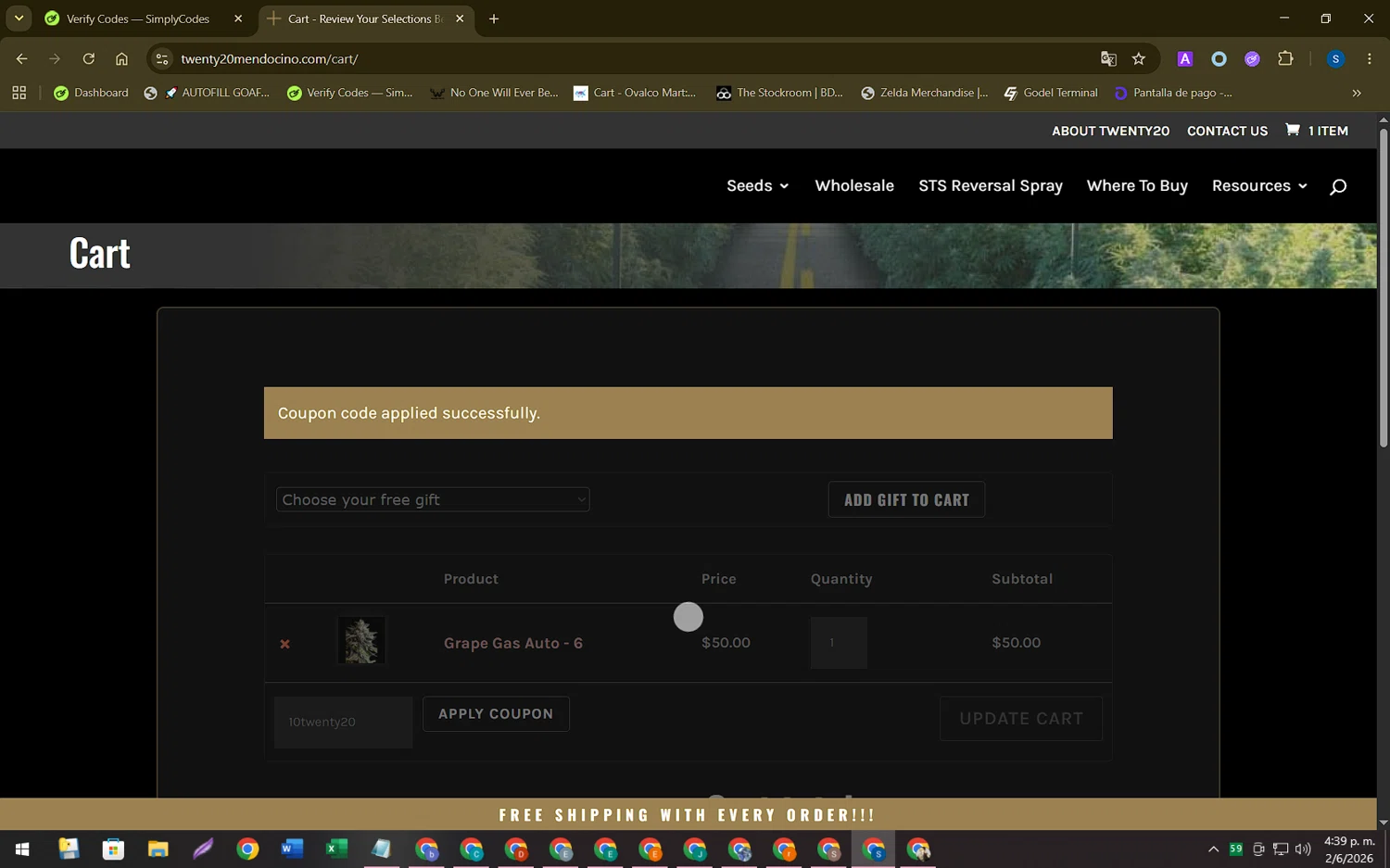Image resolution: width=1390 pixels, height=868 pixels.
Task: Expand the Resources navigation menu
Action: coord(1259,186)
